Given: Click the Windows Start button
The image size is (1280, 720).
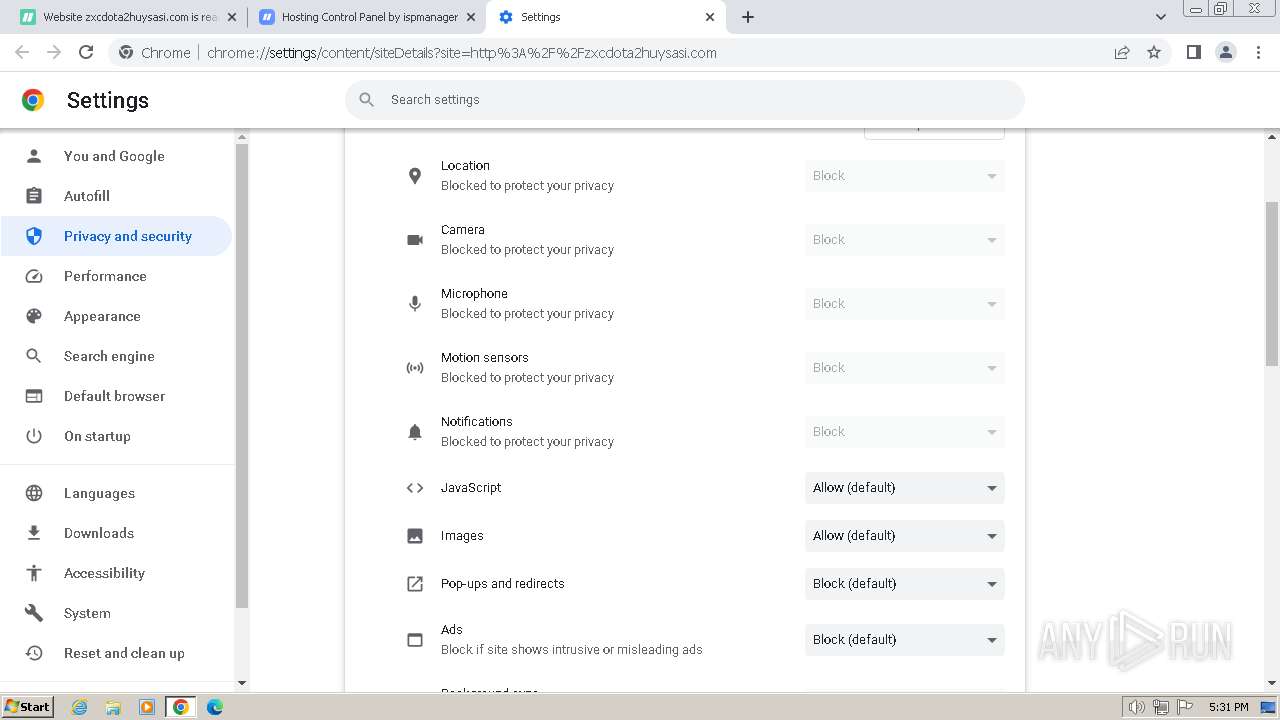Looking at the screenshot, I should point(28,707).
